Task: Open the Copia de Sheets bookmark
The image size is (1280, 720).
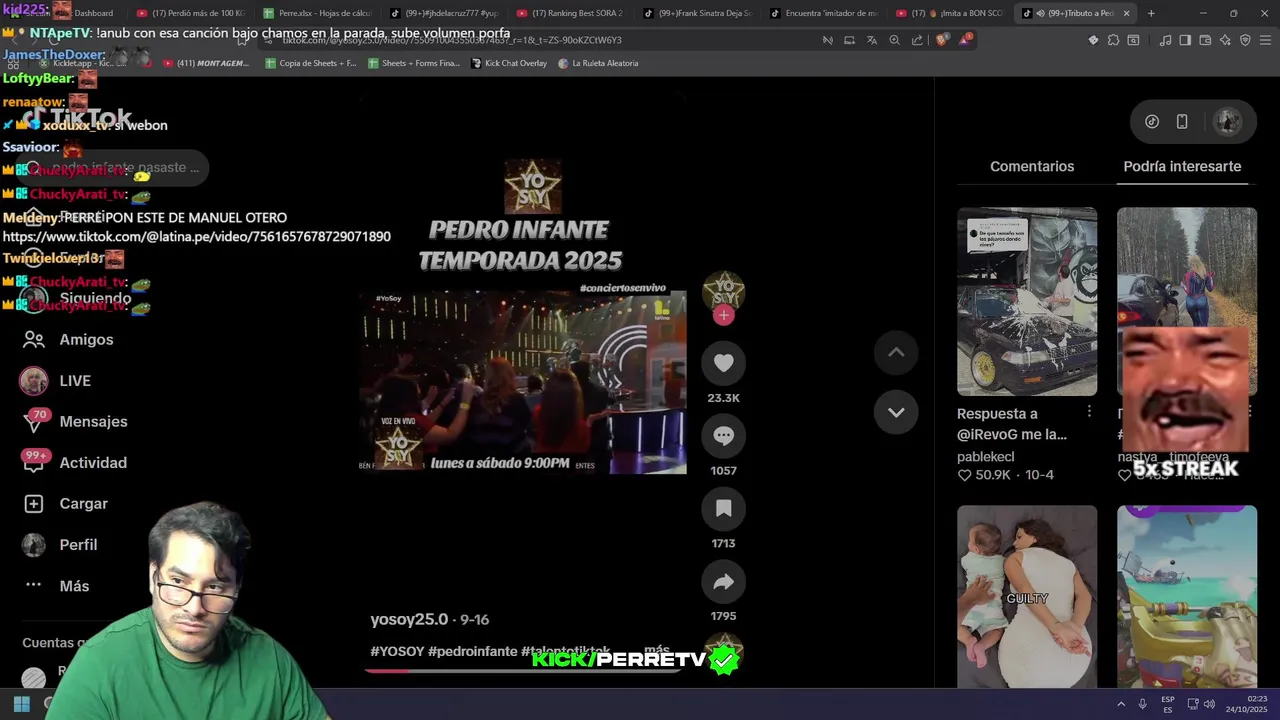Action: tap(310, 63)
